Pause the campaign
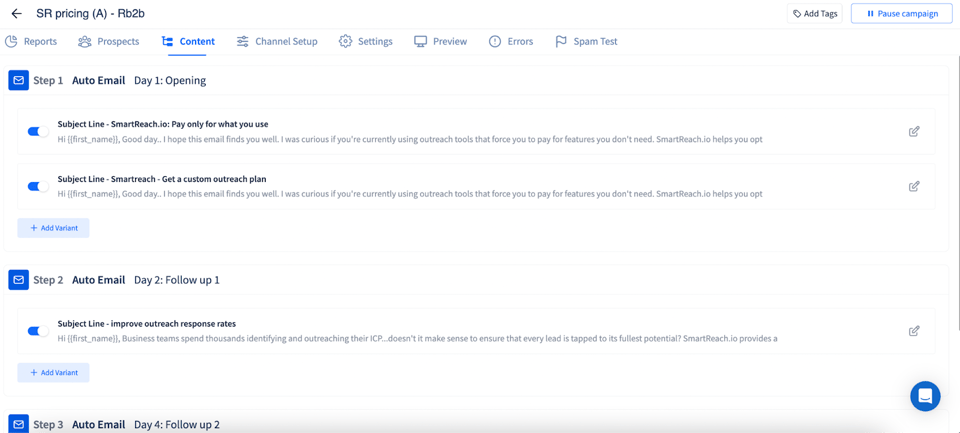The width and height of the screenshot is (960, 433). pos(902,13)
